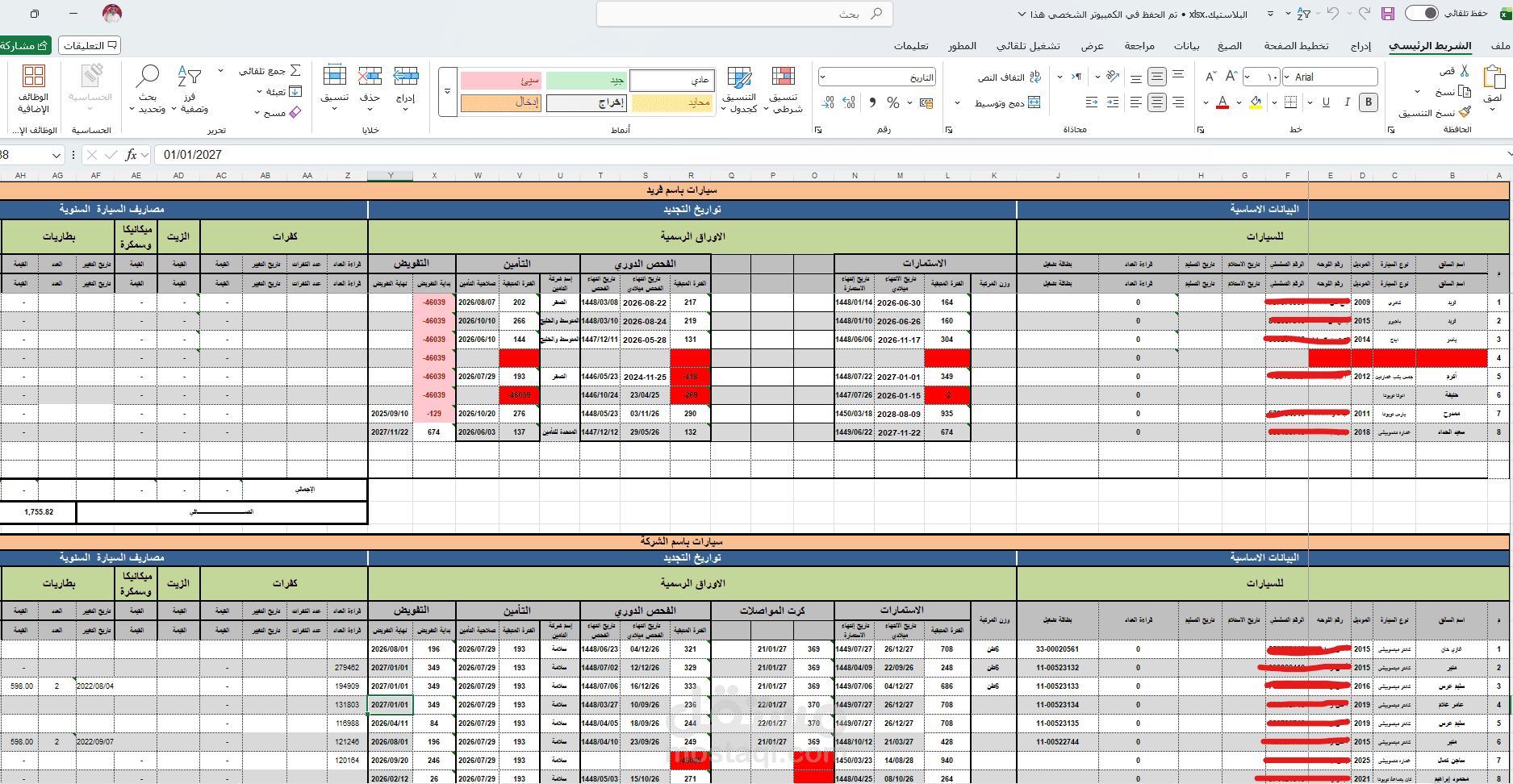
Task: Open the Arial font name dropdown
Action: click(1287, 77)
